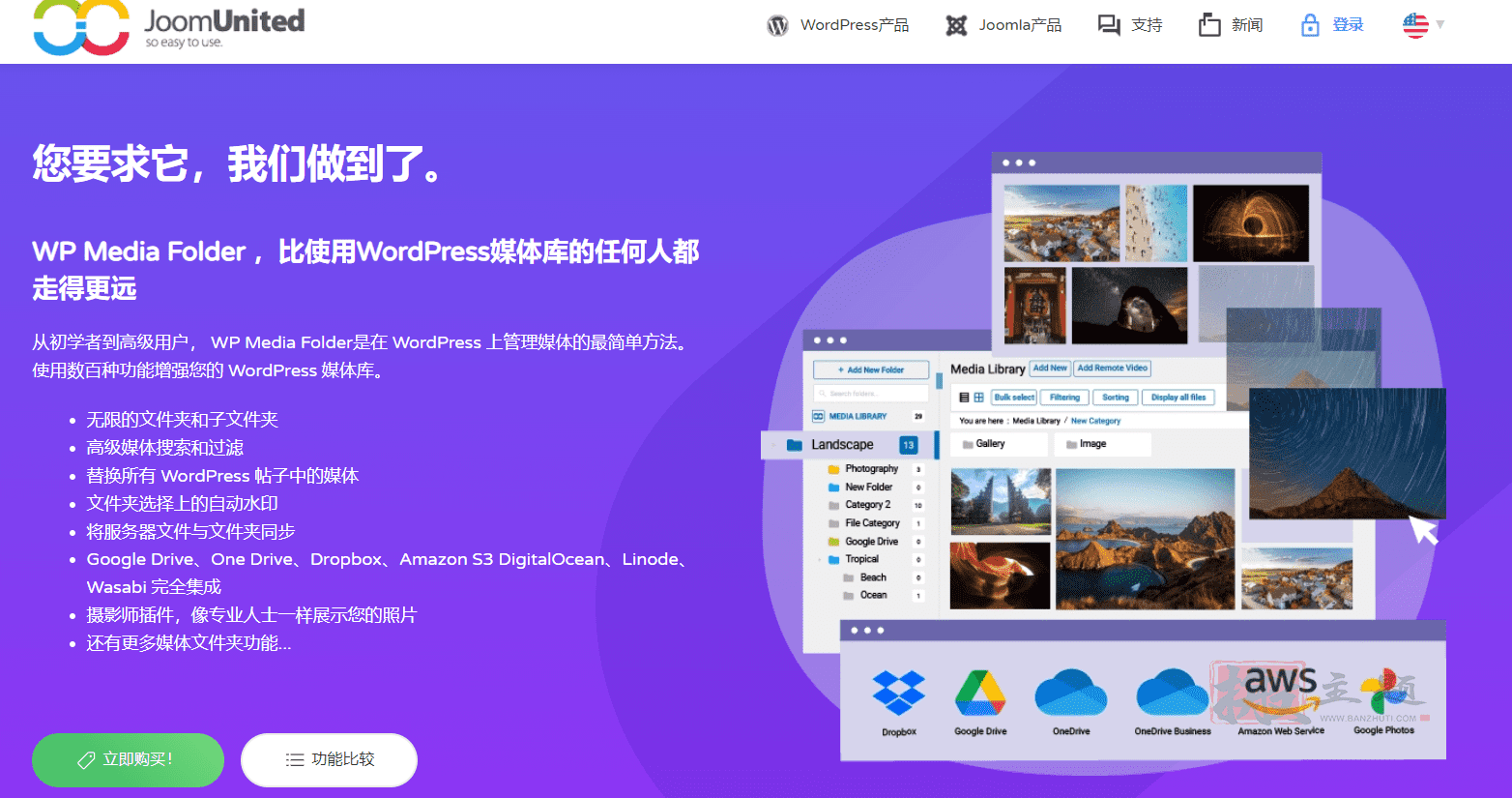Screen dimensions: 1512x798
Task: Select the Landscape folder row
Action: (848, 445)
